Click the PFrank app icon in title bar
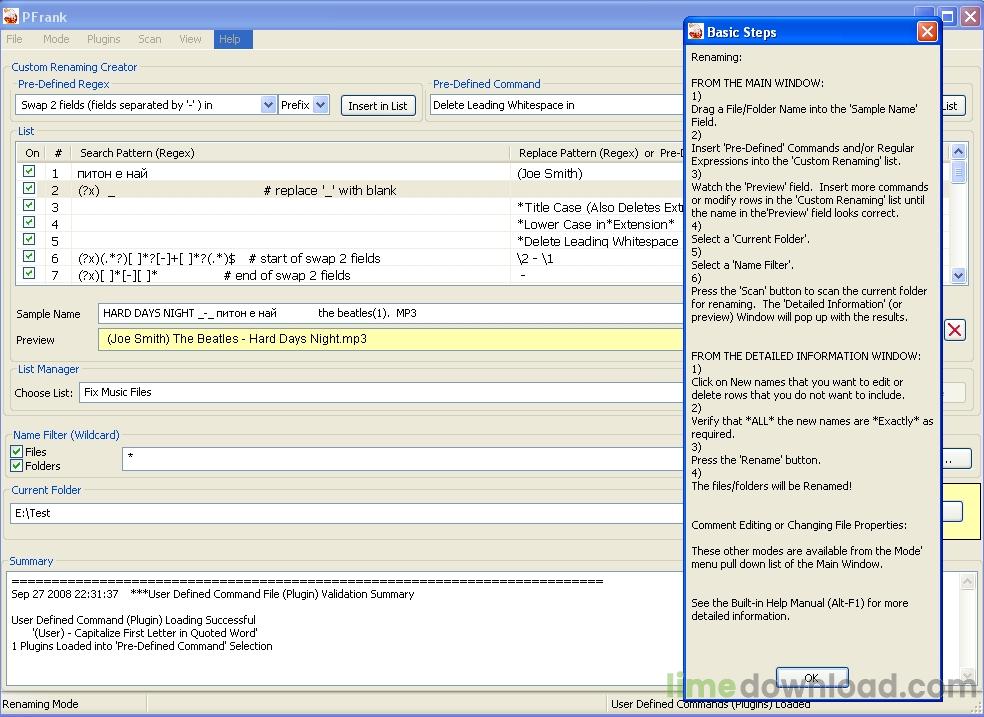The height and width of the screenshot is (717, 984). pos(12,16)
